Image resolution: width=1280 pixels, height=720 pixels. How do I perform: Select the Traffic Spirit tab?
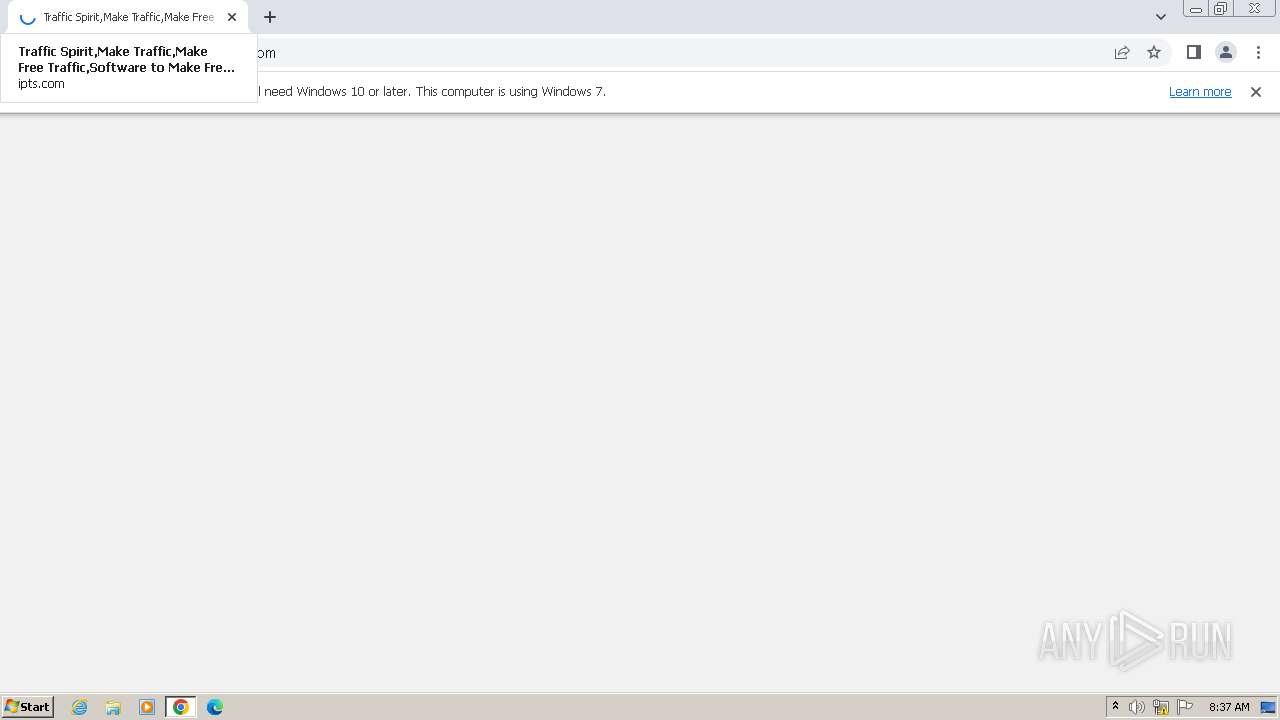[x=128, y=17]
